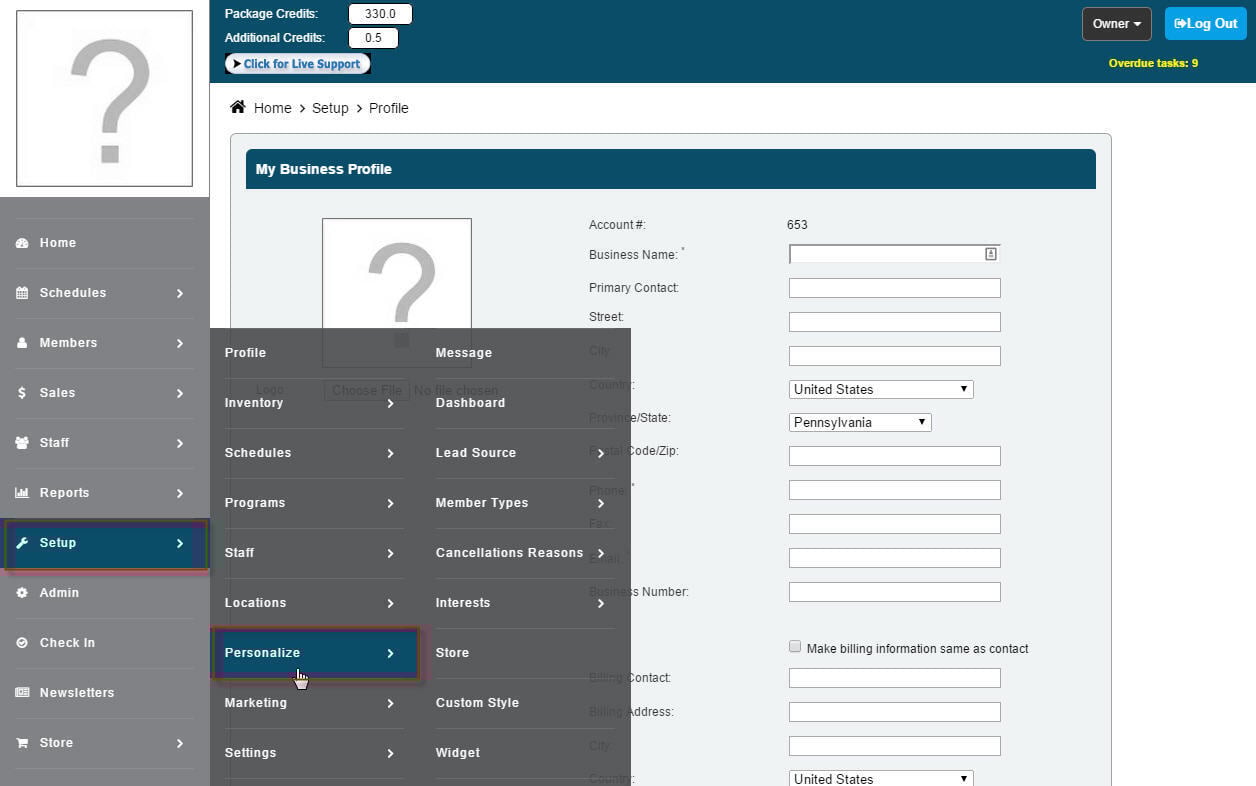The width and height of the screenshot is (1256, 786).
Task: Choose Widget from the Personalize submenu
Action: click(x=458, y=753)
